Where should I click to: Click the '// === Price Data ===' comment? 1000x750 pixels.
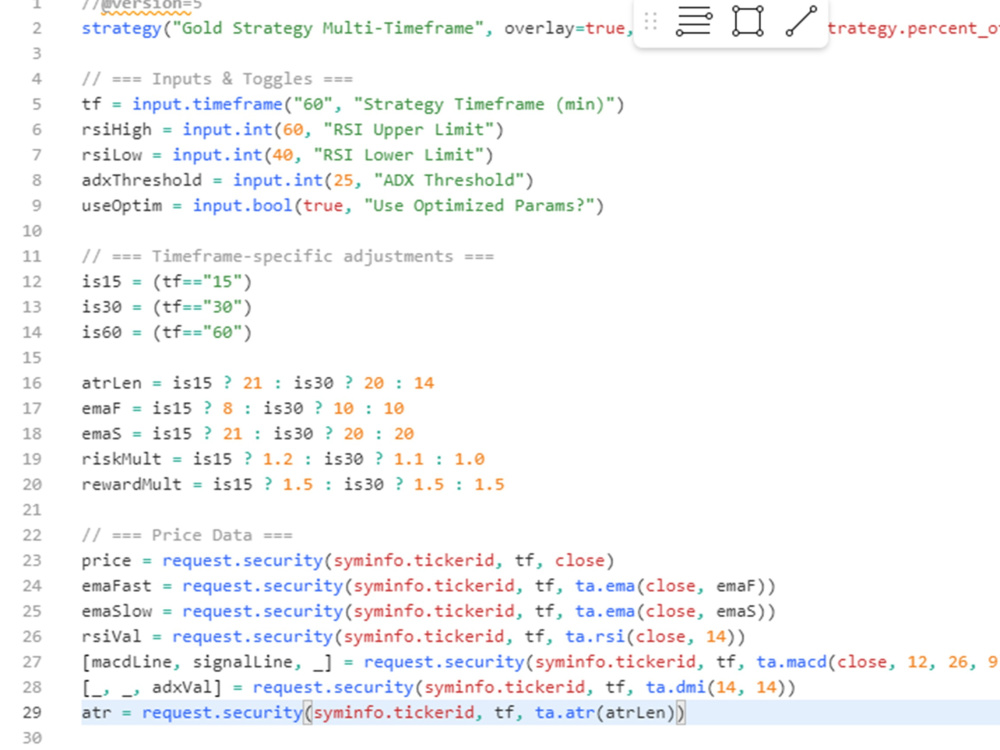(187, 535)
